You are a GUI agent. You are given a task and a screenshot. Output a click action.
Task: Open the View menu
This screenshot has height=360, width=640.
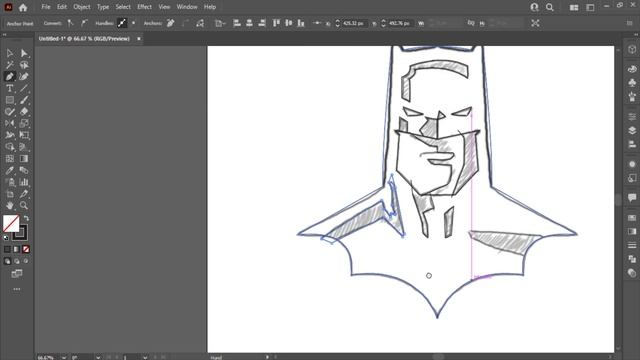(164, 7)
